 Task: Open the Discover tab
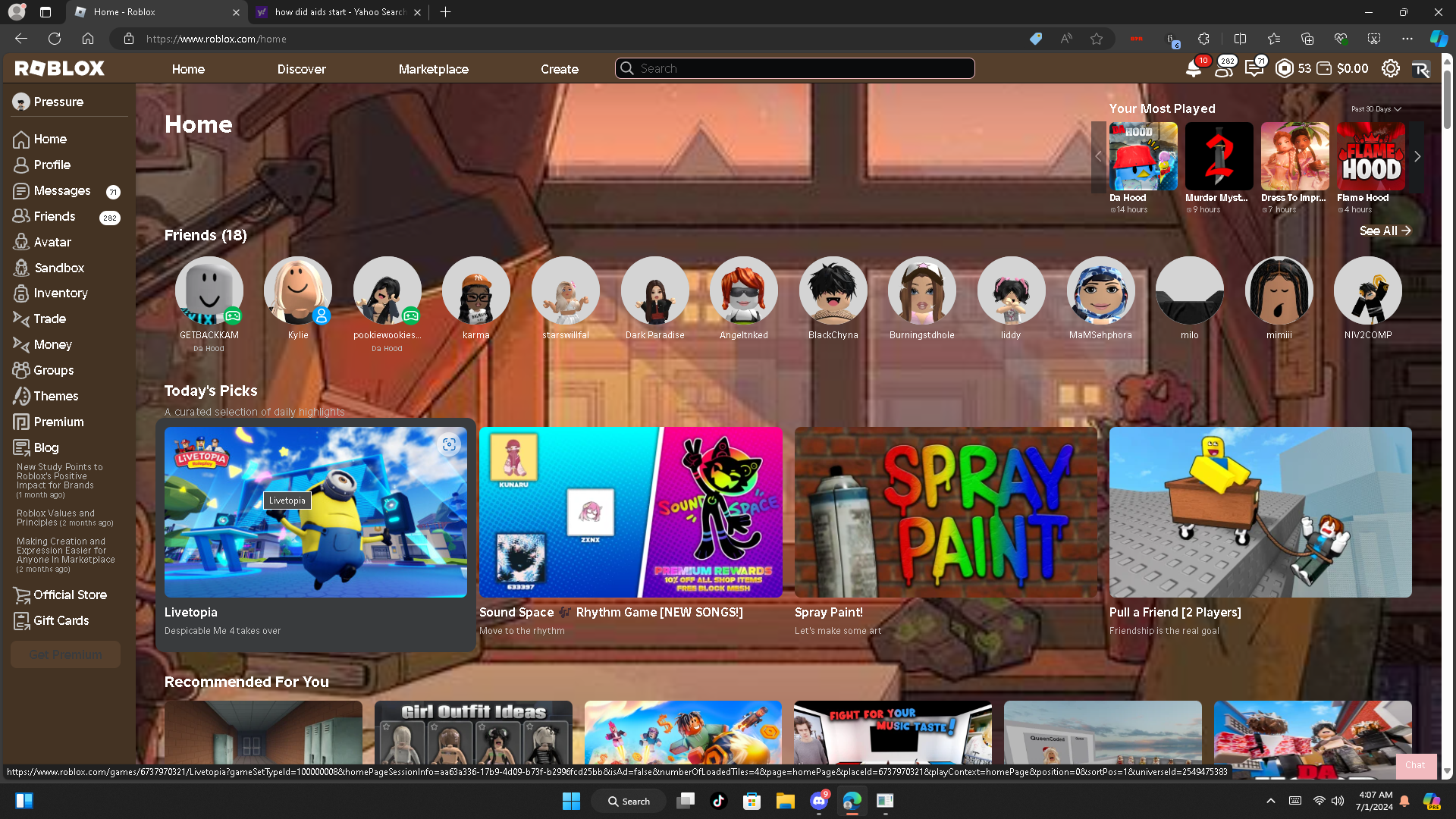pyautogui.click(x=301, y=69)
